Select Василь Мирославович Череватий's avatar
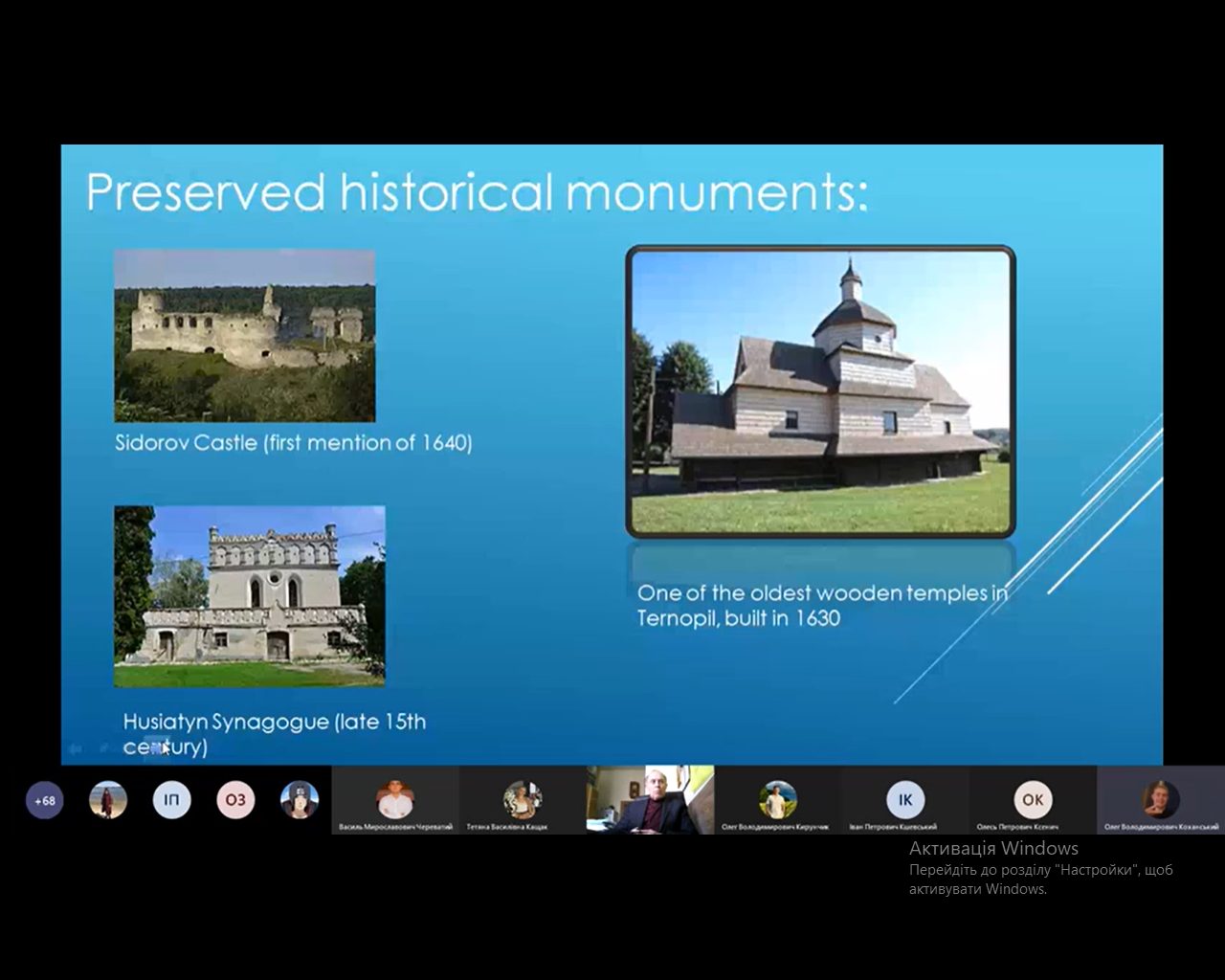The width and height of the screenshot is (1225, 980). point(394,799)
